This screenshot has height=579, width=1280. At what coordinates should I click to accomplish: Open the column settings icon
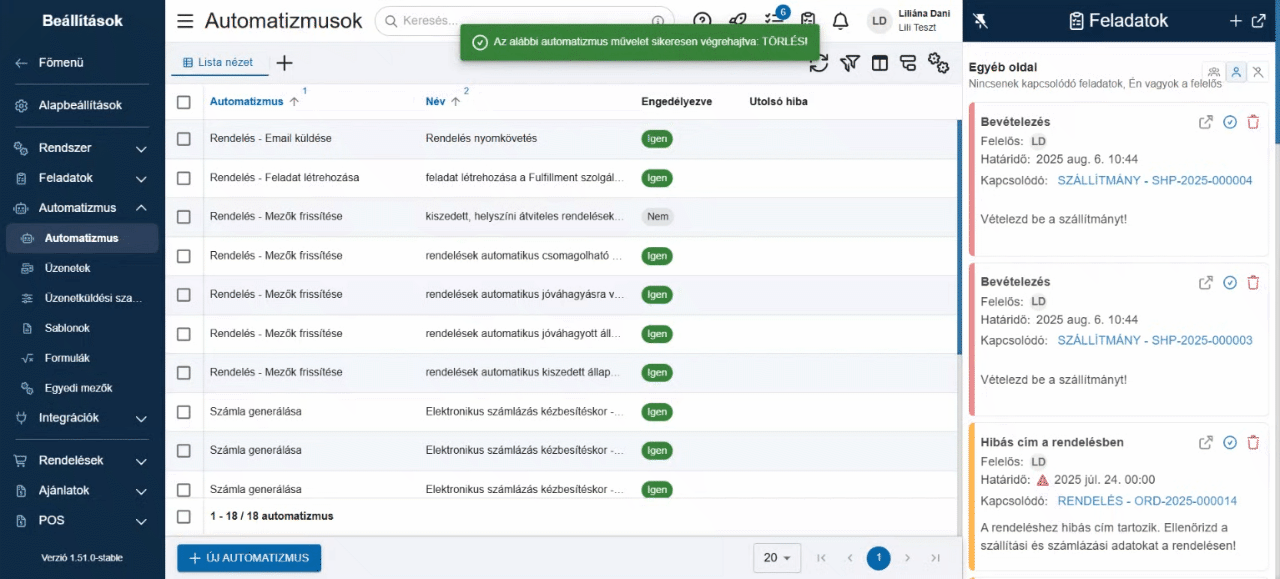click(x=880, y=62)
